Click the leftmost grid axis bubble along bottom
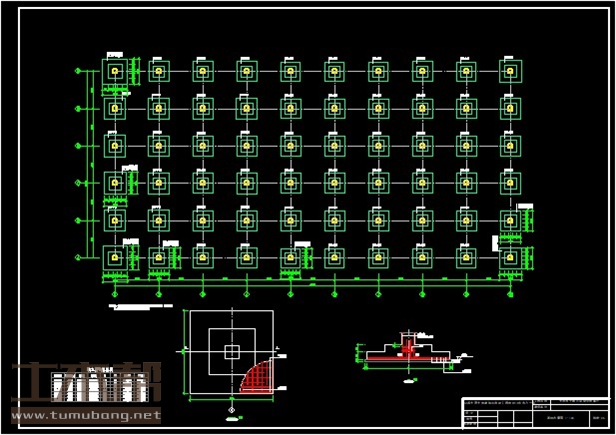 pos(115,294)
